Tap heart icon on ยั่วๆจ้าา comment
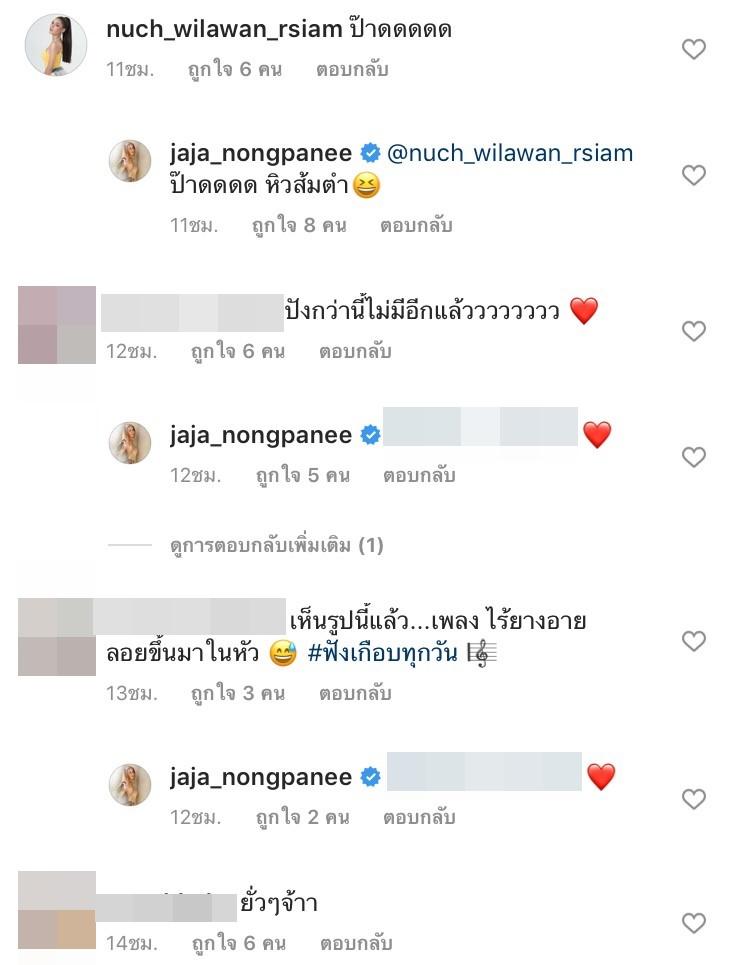The width and height of the screenshot is (750, 965). pos(693,923)
